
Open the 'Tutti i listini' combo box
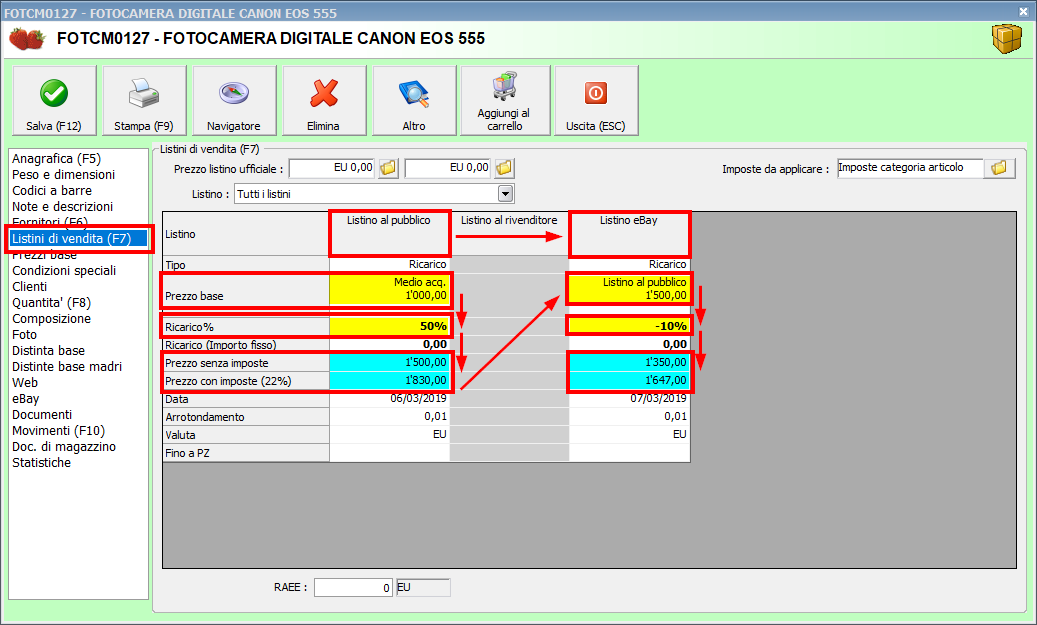click(x=374, y=194)
